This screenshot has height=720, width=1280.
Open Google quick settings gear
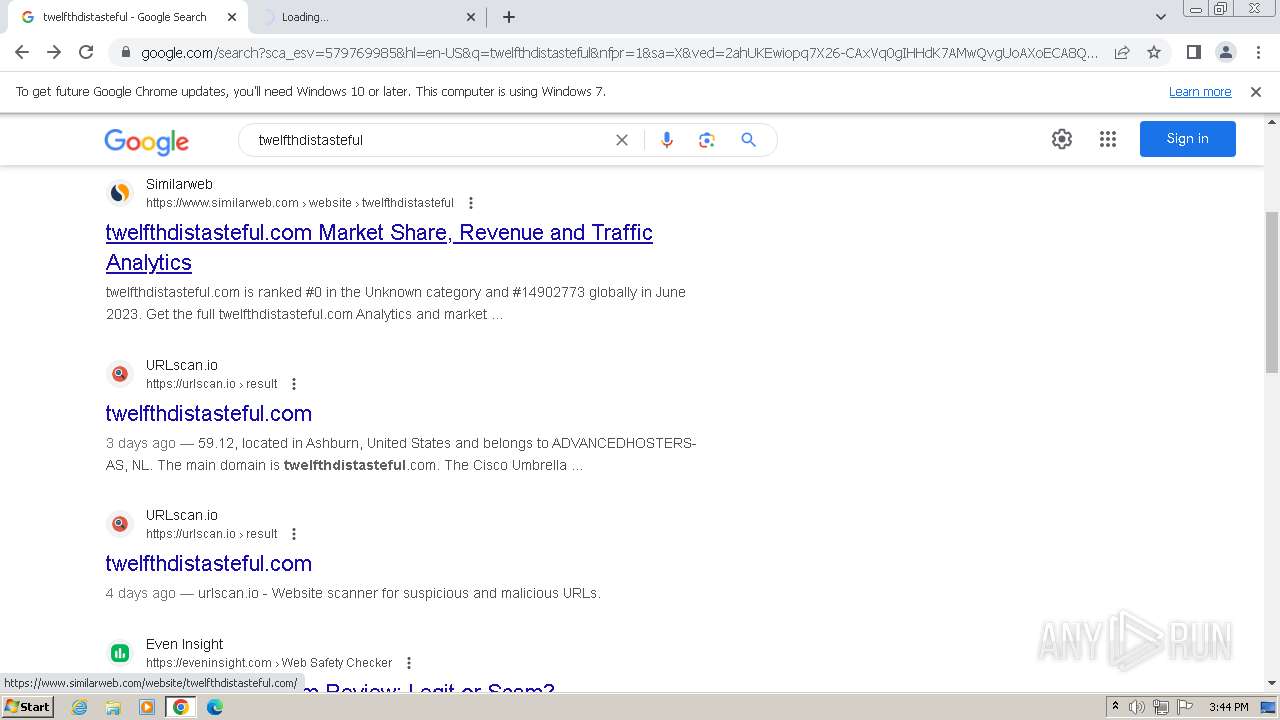(1062, 139)
